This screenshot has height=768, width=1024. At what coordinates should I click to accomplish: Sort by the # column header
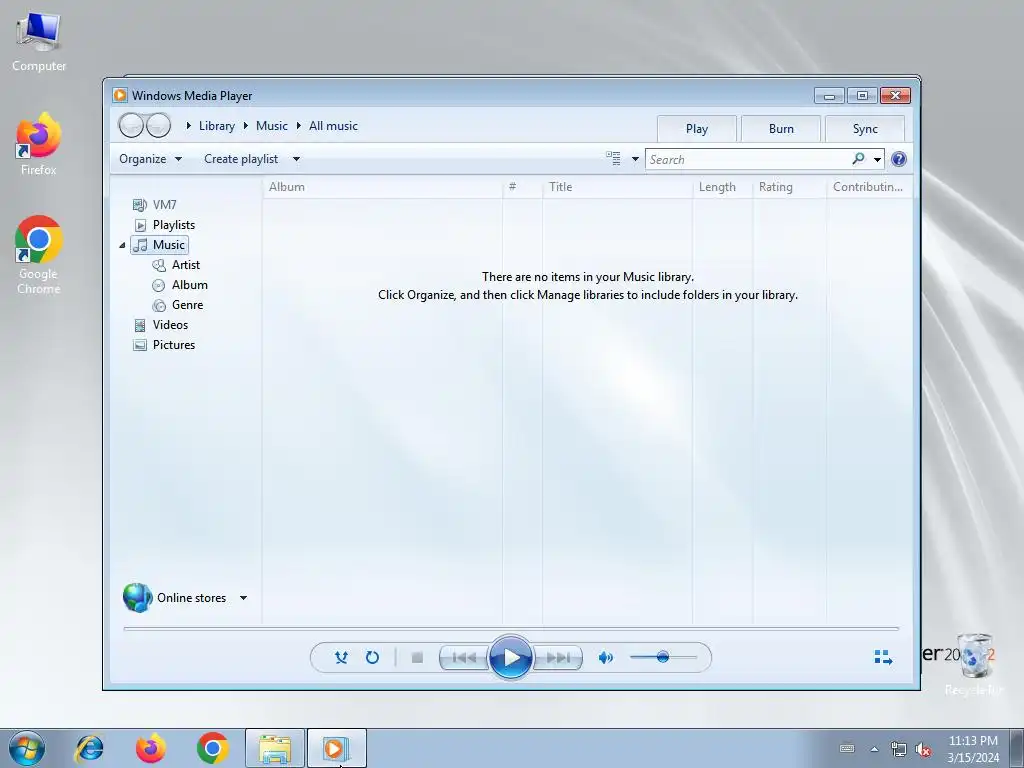click(522, 187)
